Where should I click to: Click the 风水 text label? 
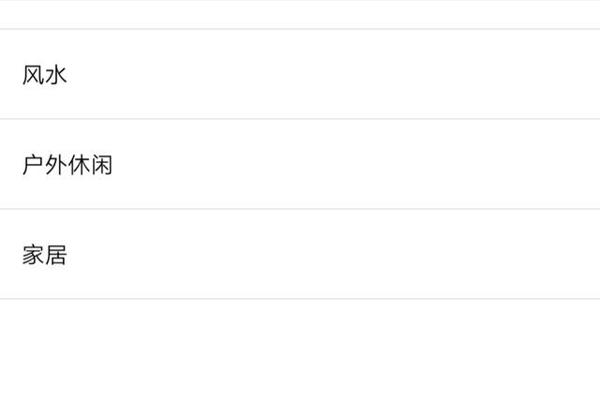[x=44, y=74]
